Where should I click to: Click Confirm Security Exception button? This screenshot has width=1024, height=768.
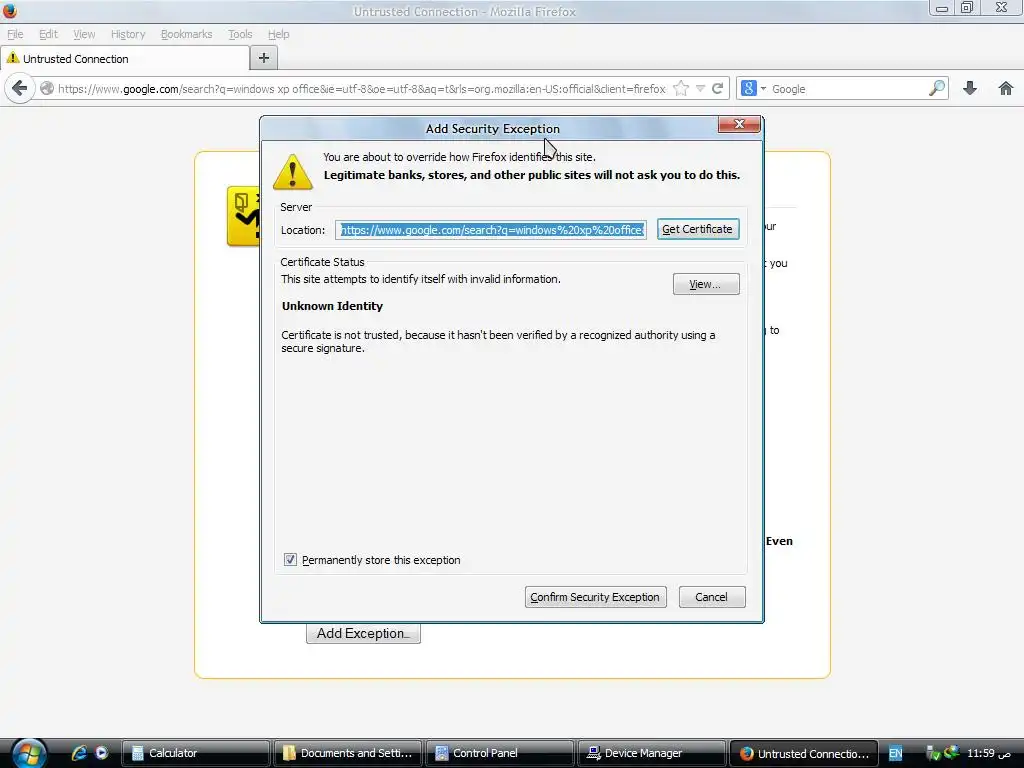tap(596, 597)
